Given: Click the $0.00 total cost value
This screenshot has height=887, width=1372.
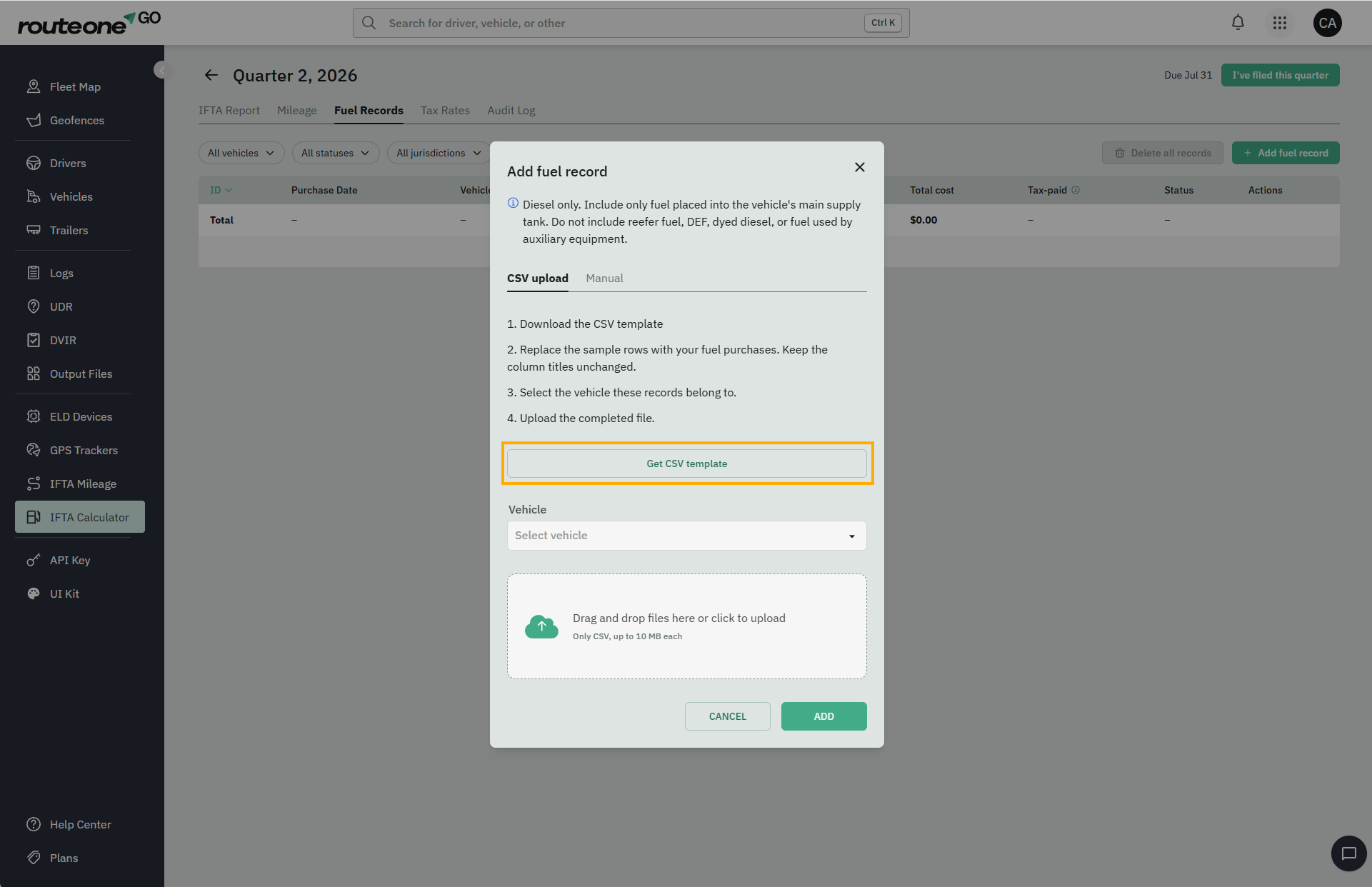Looking at the screenshot, I should click(923, 220).
